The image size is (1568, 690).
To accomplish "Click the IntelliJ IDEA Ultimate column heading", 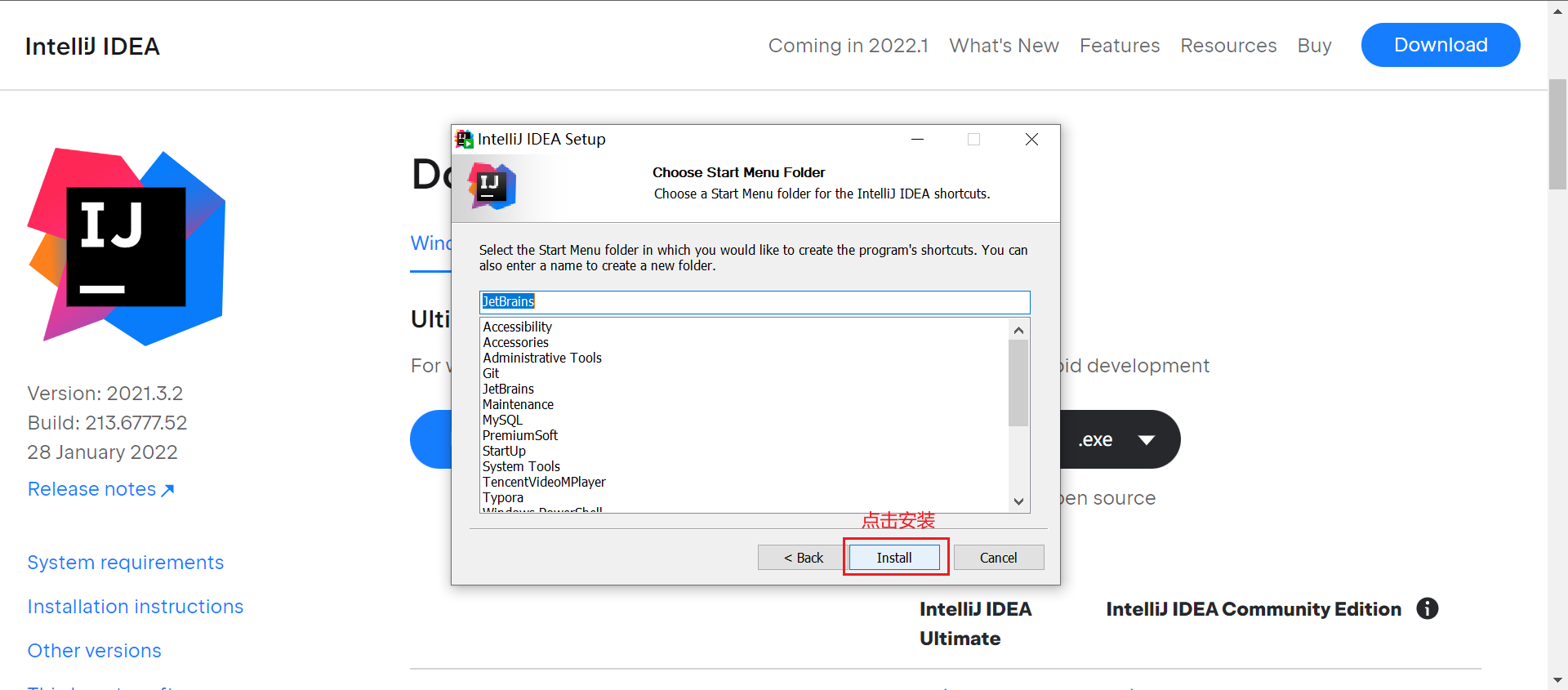I will (976, 624).
